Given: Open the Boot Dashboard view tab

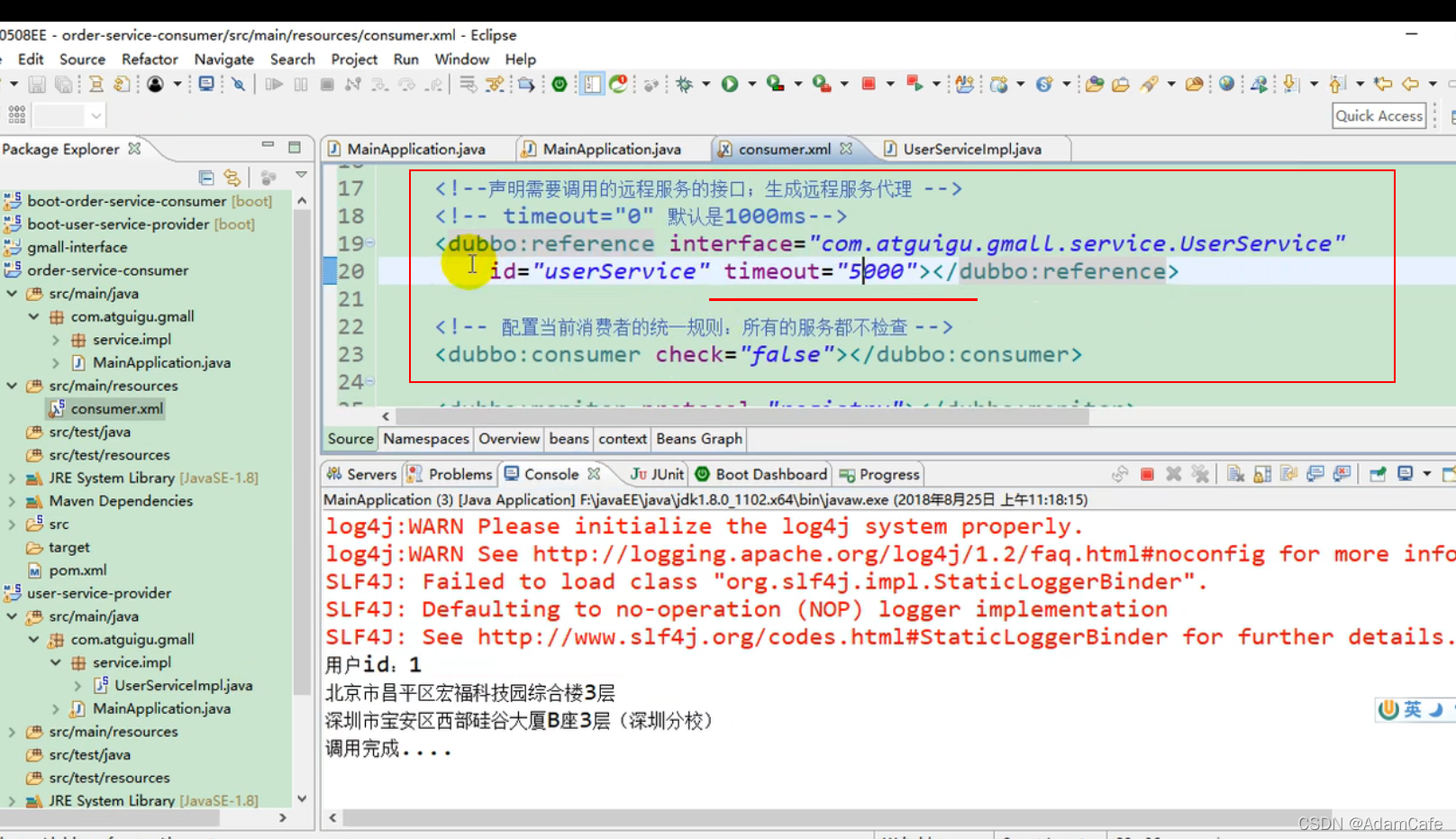Looking at the screenshot, I should click(761, 474).
